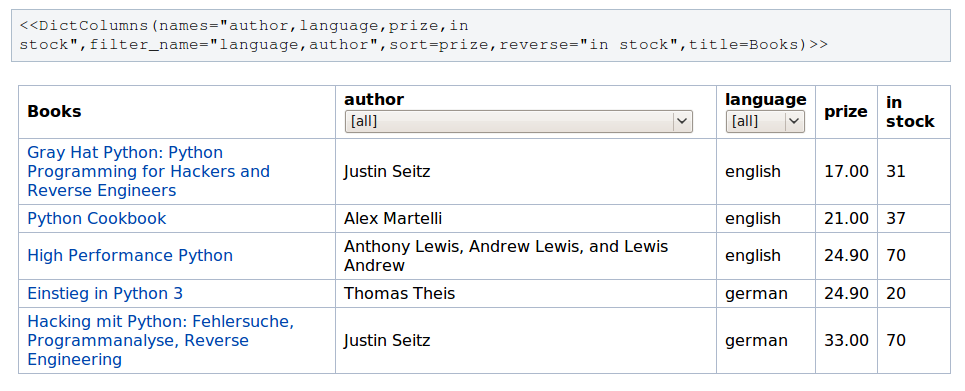The height and width of the screenshot is (391, 965).
Task: Click 24.90 prize in Einstieg in Python row
Action: [846, 293]
